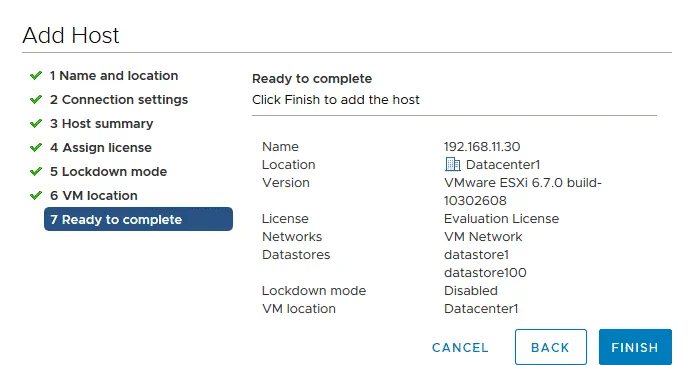Image resolution: width=694 pixels, height=365 pixels.
Task: Click green checkmark beside Lockdown mode
Action: tap(36, 171)
